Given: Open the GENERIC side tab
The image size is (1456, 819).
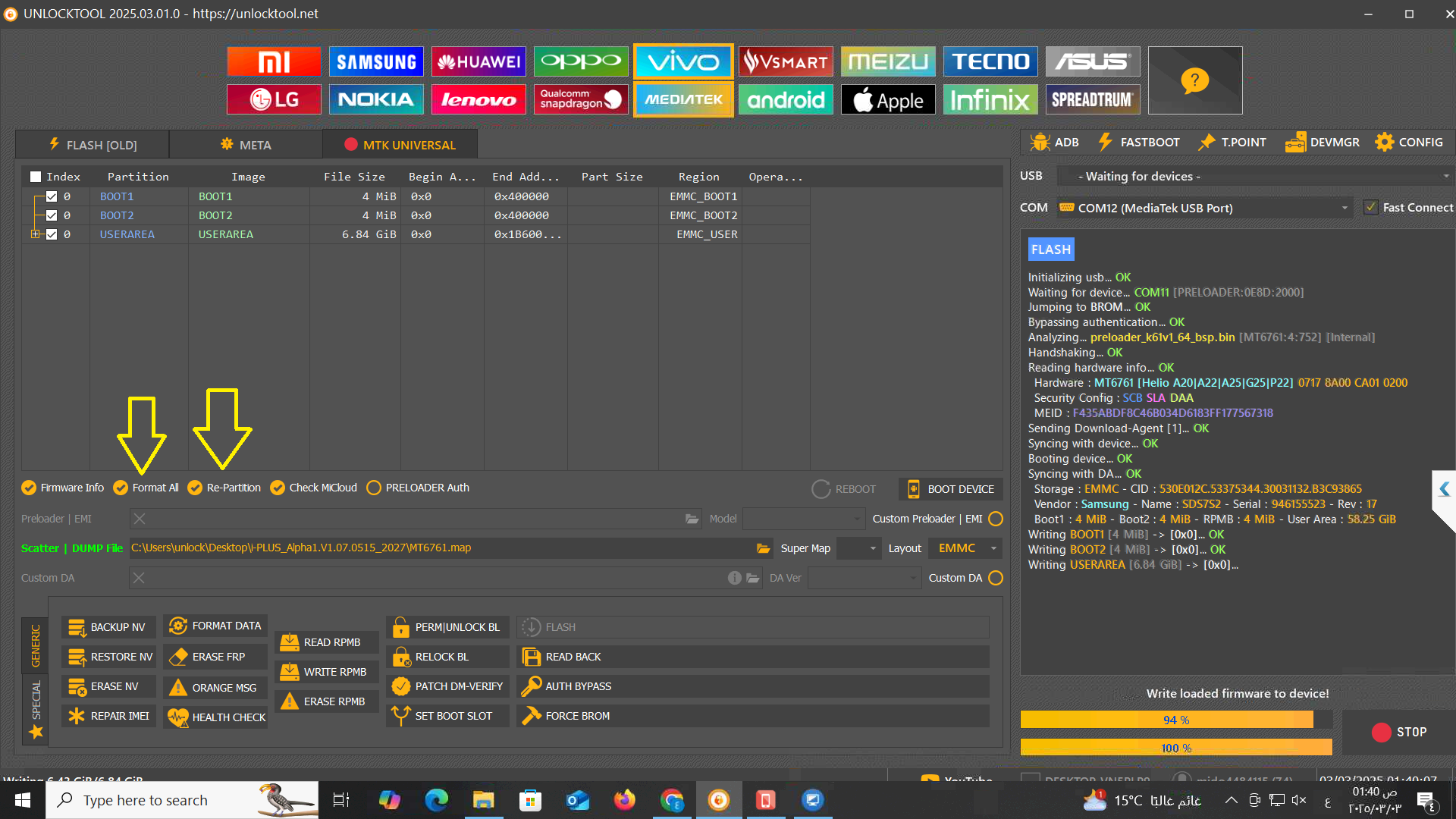Looking at the screenshot, I should tap(35, 645).
